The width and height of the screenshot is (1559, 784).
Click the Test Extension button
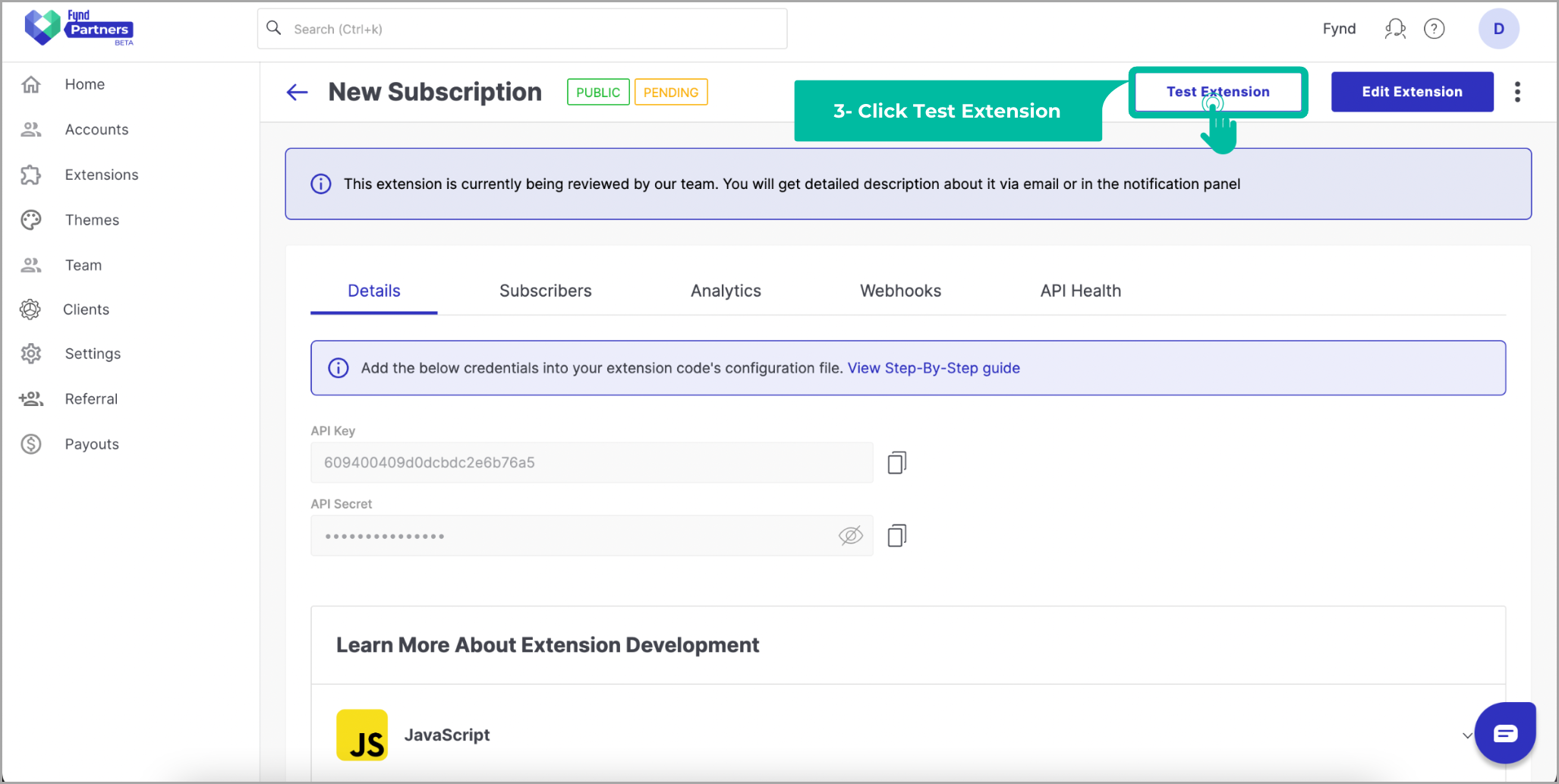point(1217,92)
